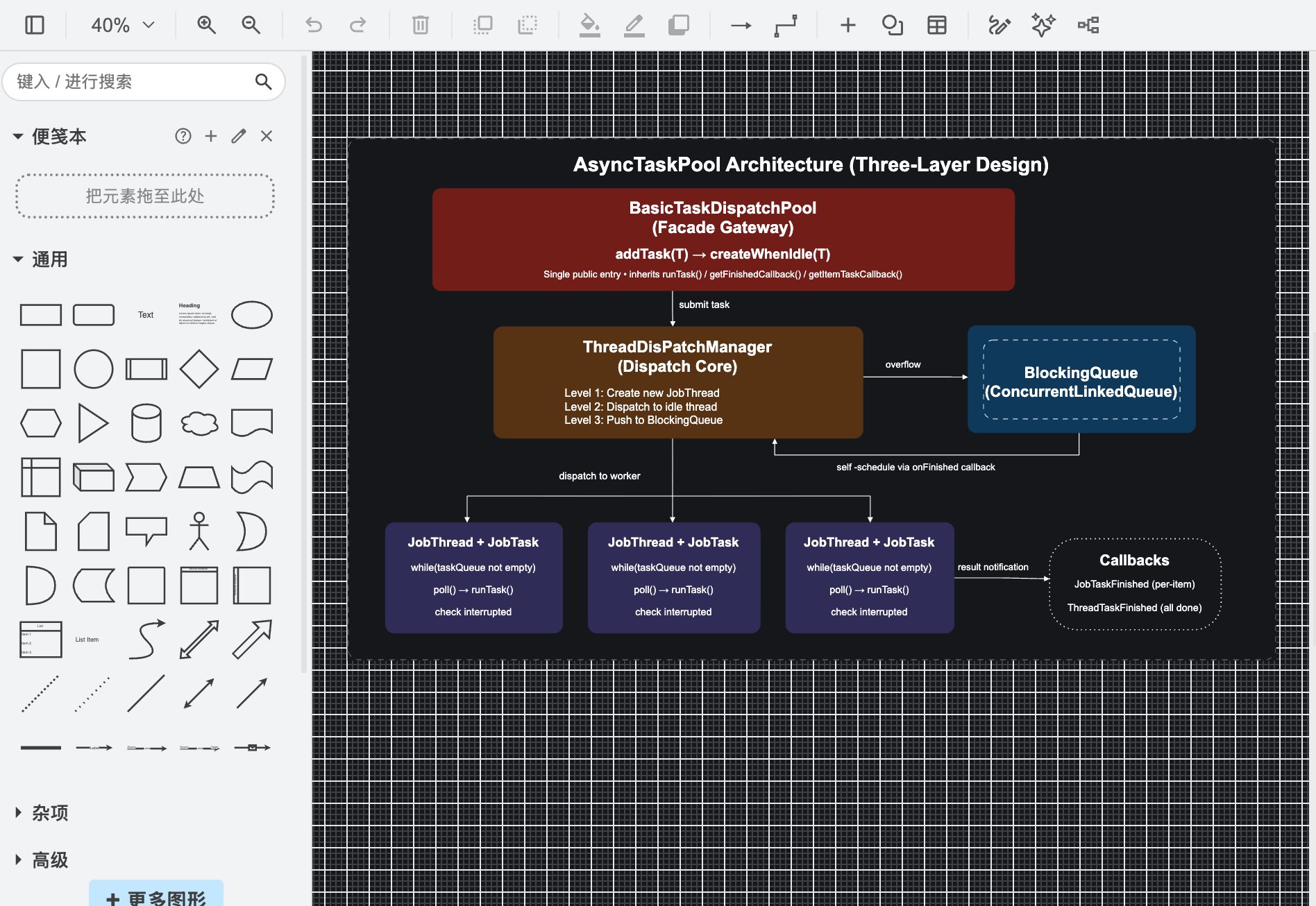The image size is (1316, 906).
Task: Click the delete trash icon
Action: point(421,26)
